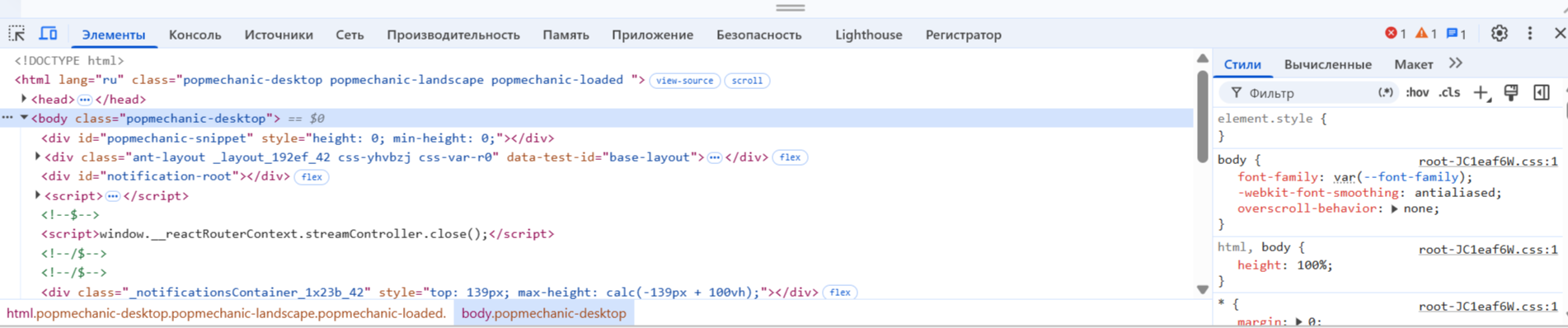Toggle the computed styles sidebar icon
Image resolution: width=1568 pixels, height=328 pixels.
(1541, 93)
